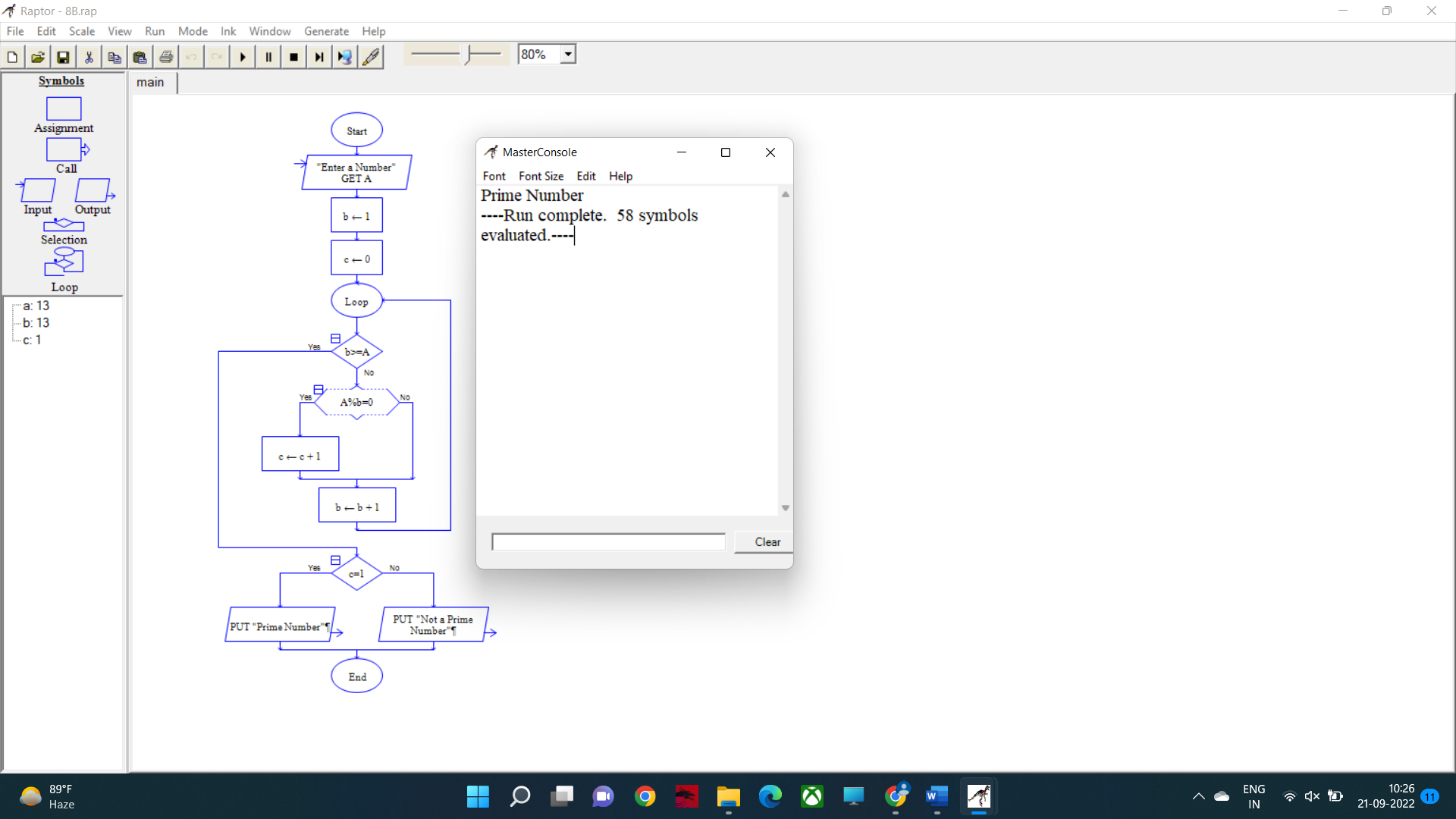Open an existing file with folder icon
This screenshot has height=819, width=1456.
pos(37,57)
